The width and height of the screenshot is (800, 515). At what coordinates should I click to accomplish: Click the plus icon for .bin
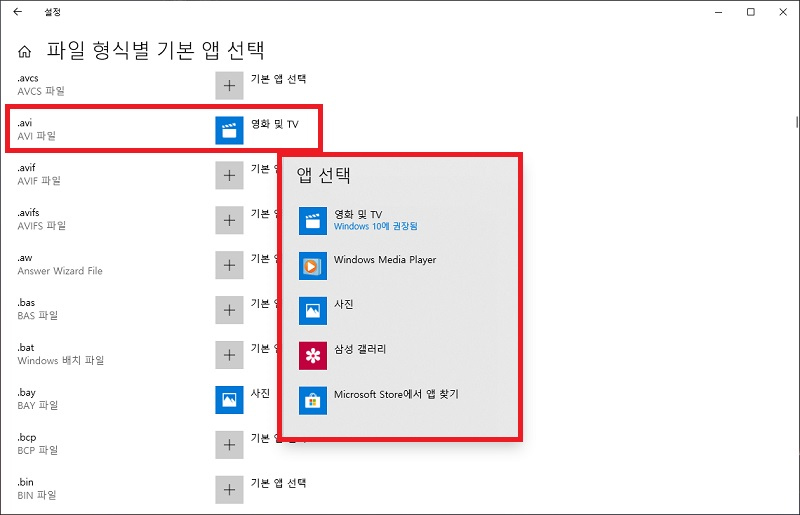[x=229, y=489]
